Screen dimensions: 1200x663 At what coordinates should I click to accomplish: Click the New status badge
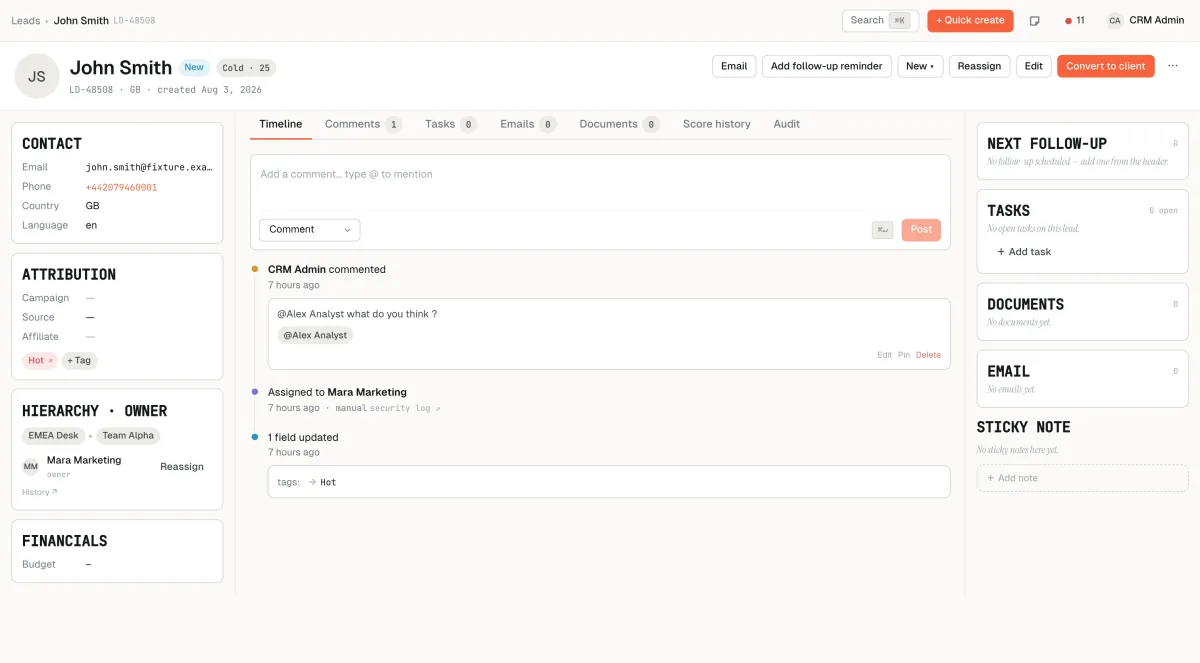coord(194,68)
